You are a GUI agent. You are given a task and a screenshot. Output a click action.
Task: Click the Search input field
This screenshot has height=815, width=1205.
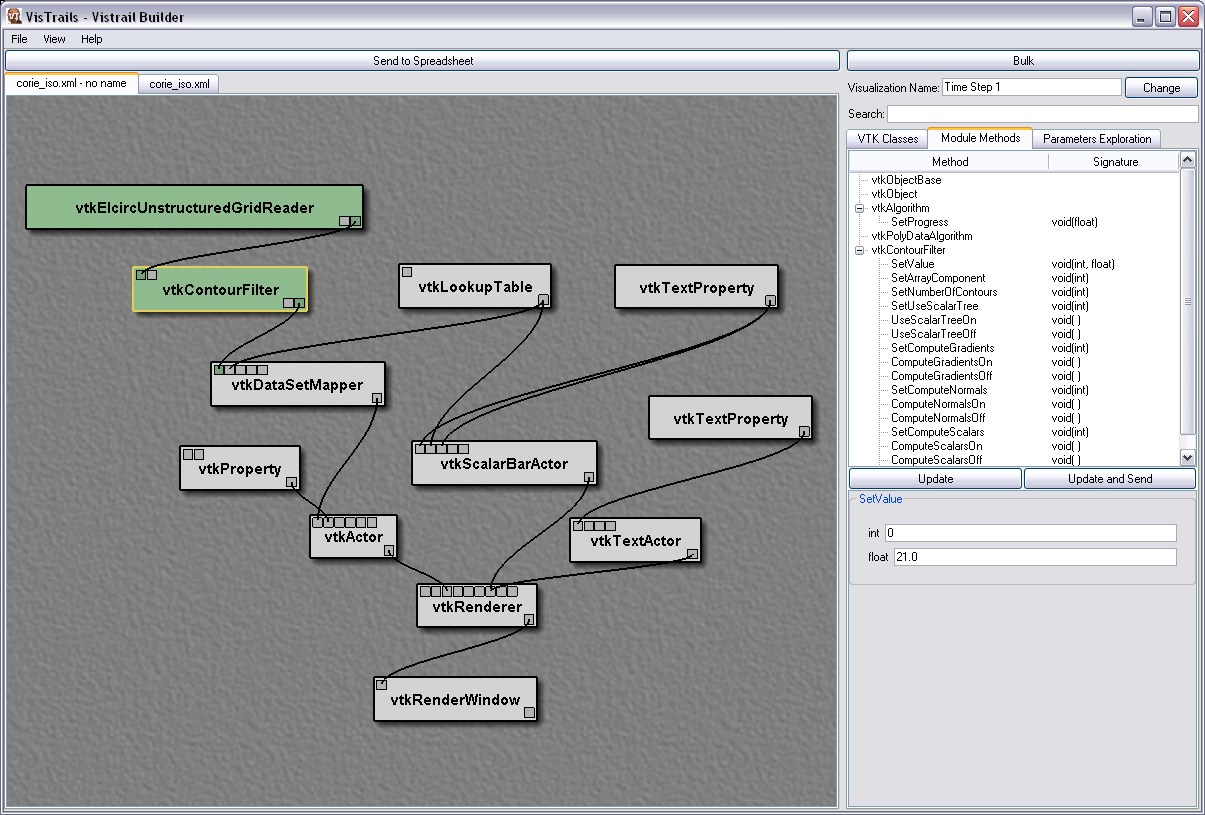[1042, 114]
